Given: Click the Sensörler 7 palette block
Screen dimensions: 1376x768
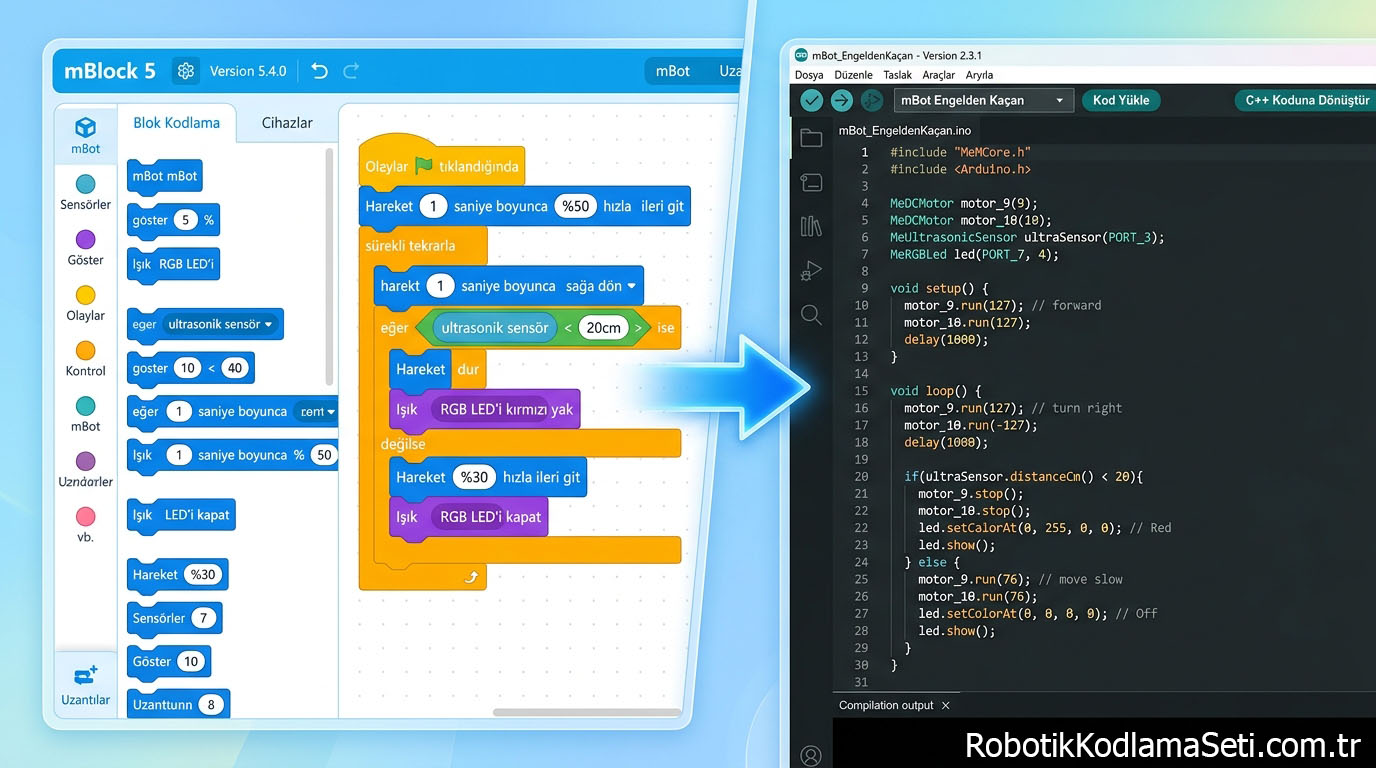Looking at the screenshot, I should click(x=174, y=618).
